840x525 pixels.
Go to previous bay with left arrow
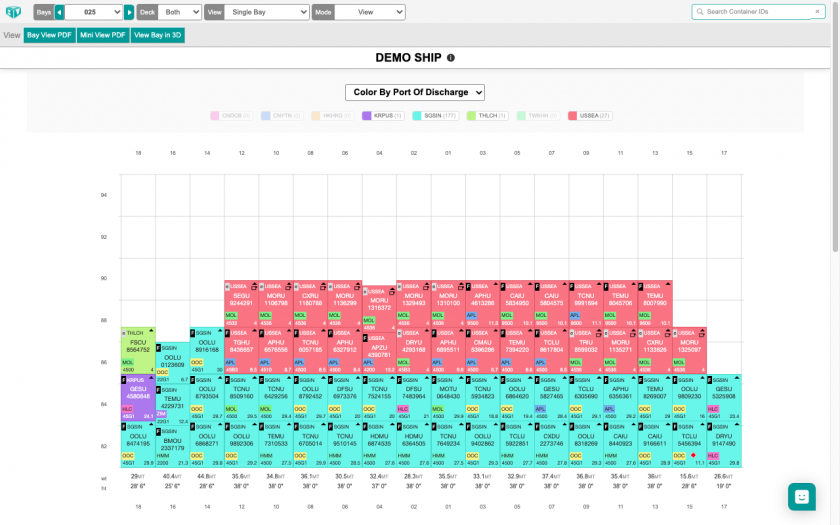pyautogui.click(x=59, y=12)
